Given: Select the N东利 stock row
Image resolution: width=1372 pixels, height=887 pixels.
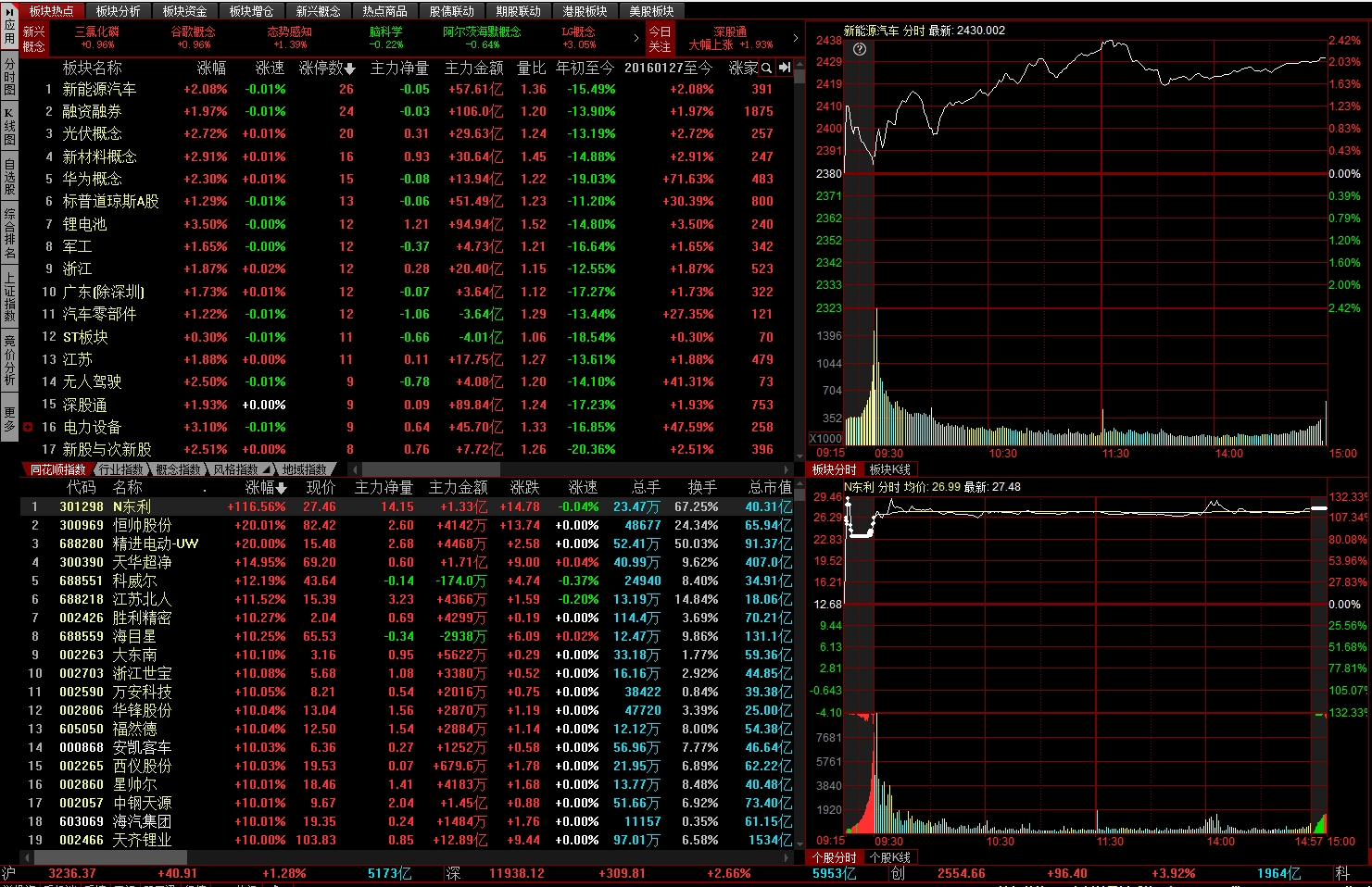Looking at the screenshot, I should point(132,506).
